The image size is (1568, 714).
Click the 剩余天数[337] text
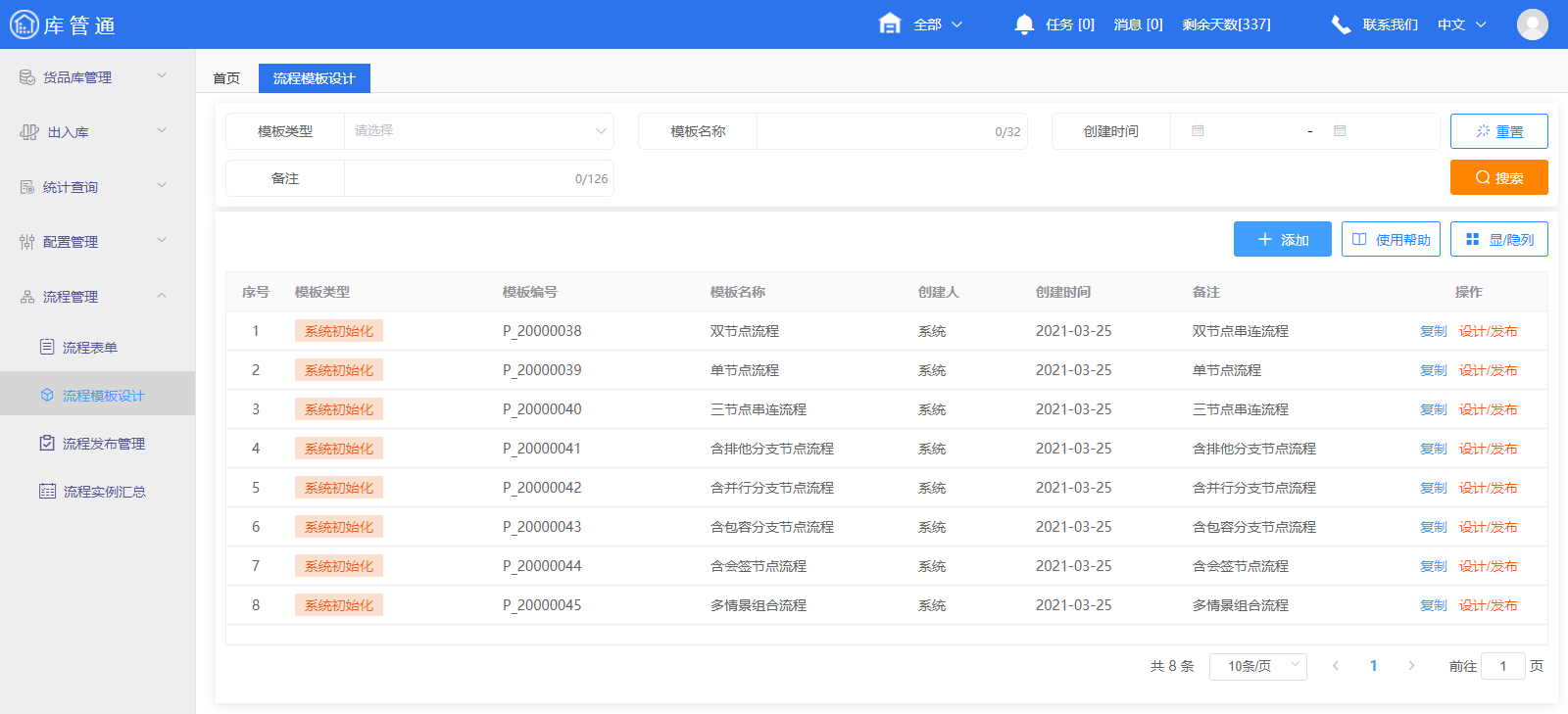1226,24
